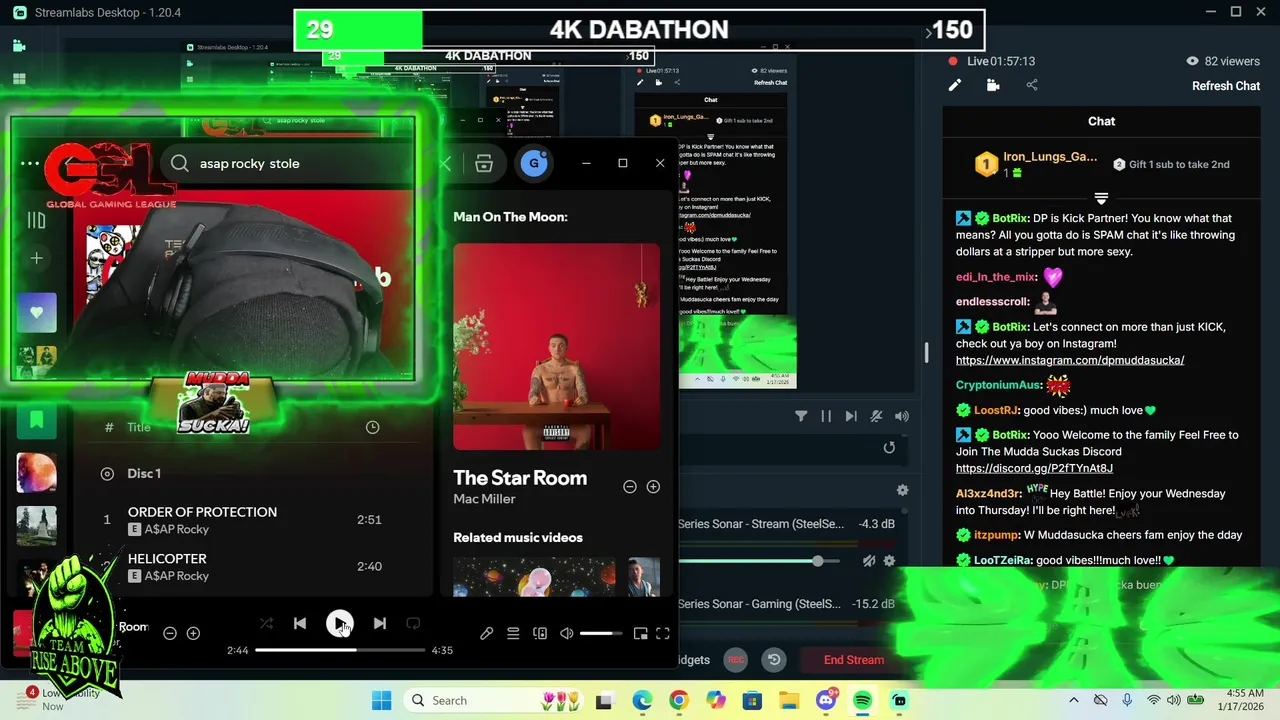Open Liked Songs heart tile in sidebar
Screen dimensions: 1280x720
pos(37,313)
